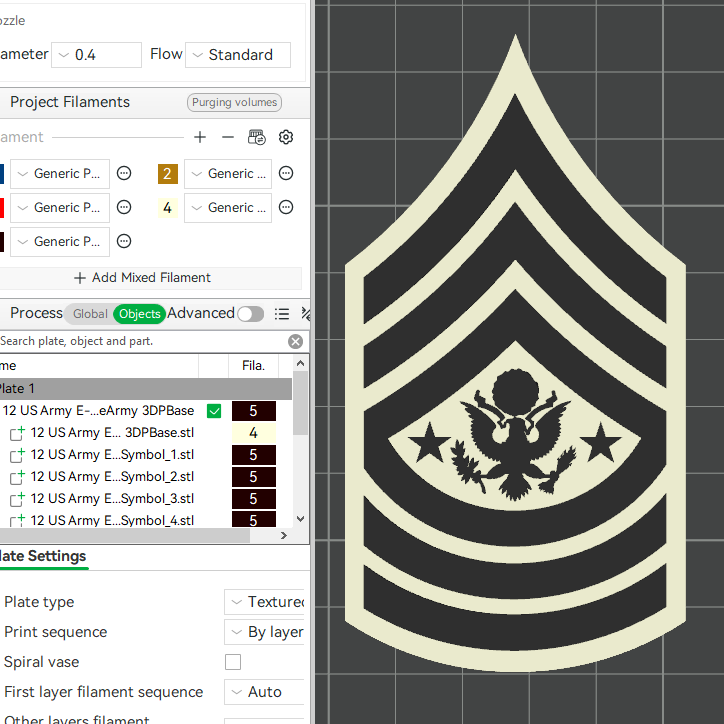Select 12 US Army E-...eArmy 3DPBase object
The image size is (724, 724).
98,411
